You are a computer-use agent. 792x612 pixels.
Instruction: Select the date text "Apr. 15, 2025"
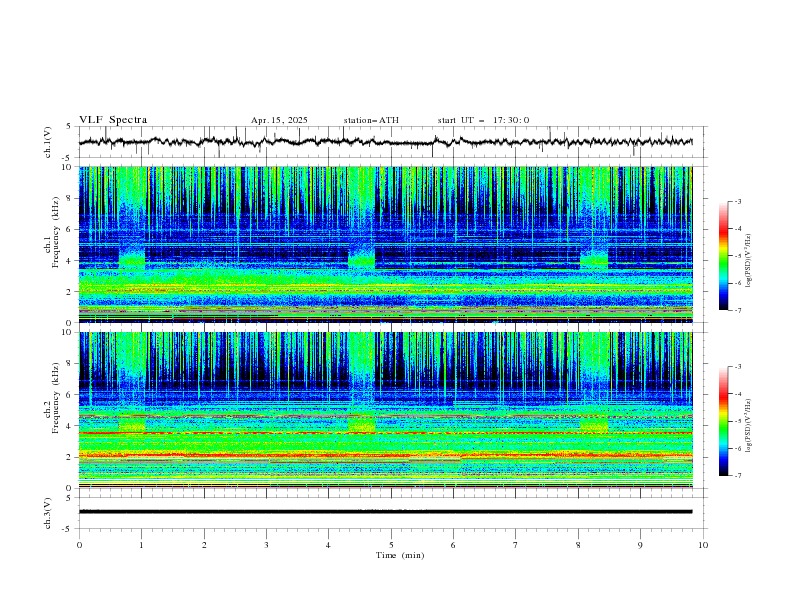(279, 120)
